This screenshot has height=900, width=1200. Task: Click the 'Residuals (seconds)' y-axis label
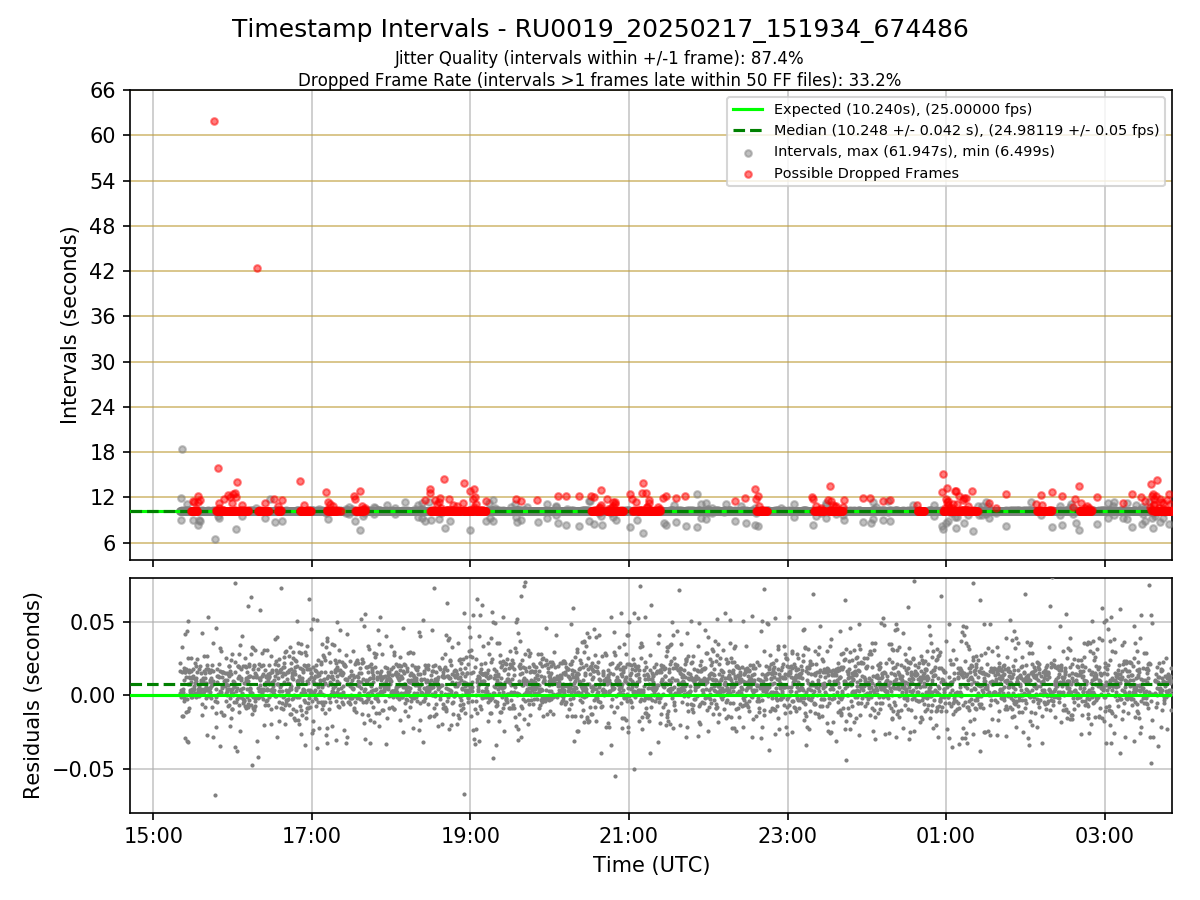point(33,695)
